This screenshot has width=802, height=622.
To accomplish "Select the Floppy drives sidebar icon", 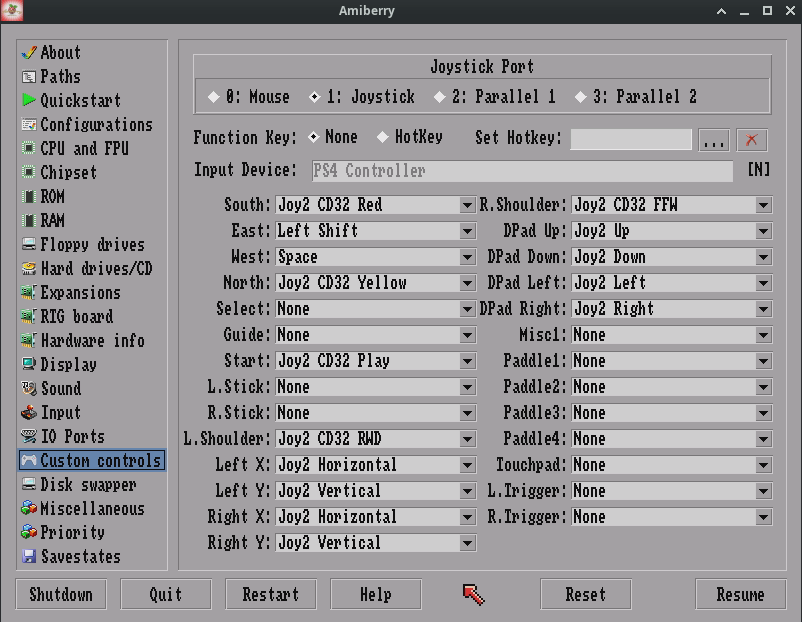I will tap(30, 244).
